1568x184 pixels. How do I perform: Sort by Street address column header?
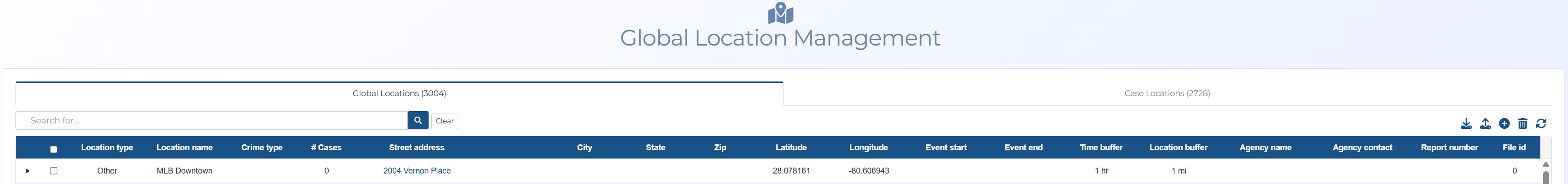416,148
